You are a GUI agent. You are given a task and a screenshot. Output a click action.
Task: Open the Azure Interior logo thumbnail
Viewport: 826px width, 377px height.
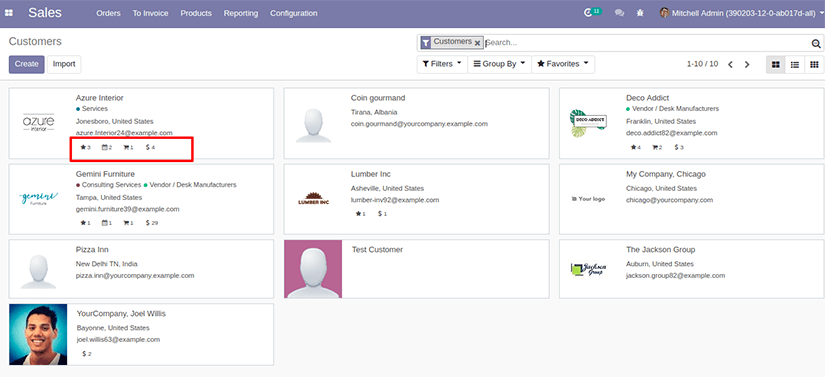pyautogui.click(x=38, y=123)
